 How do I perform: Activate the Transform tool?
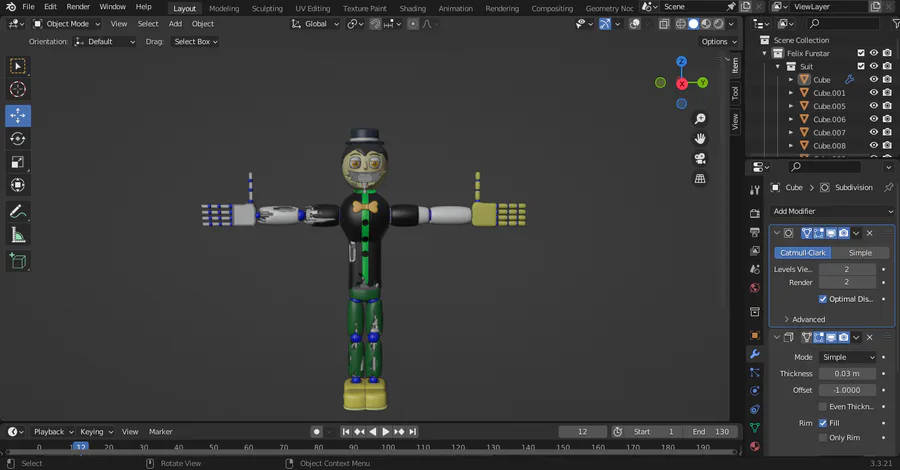pyautogui.click(x=18, y=185)
